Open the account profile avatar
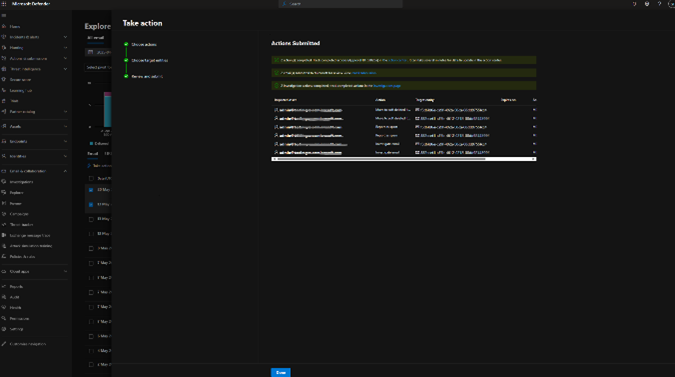Image resolution: width=675 pixels, height=377 pixels. (671, 4)
